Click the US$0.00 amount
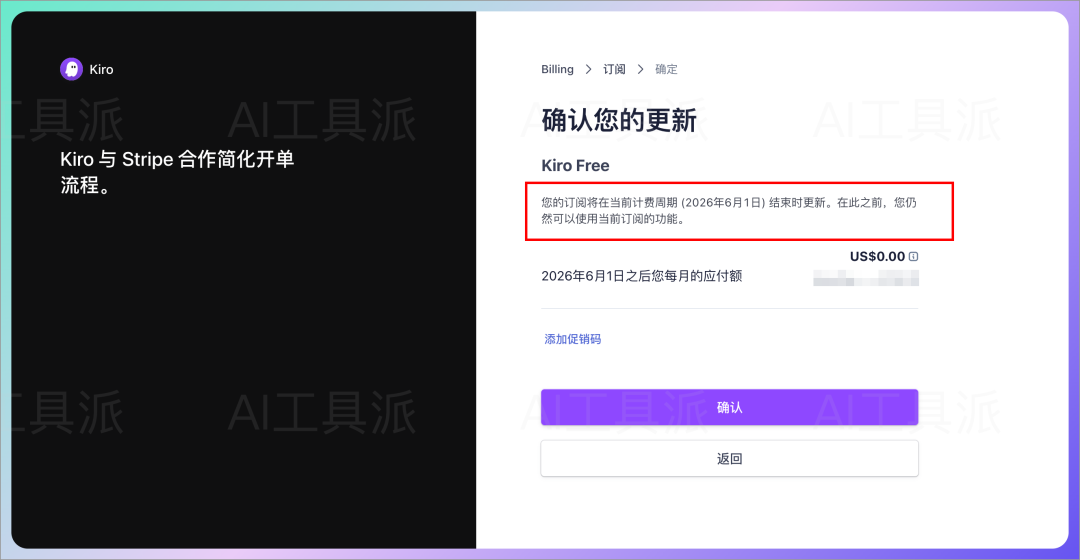 coord(877,256)
